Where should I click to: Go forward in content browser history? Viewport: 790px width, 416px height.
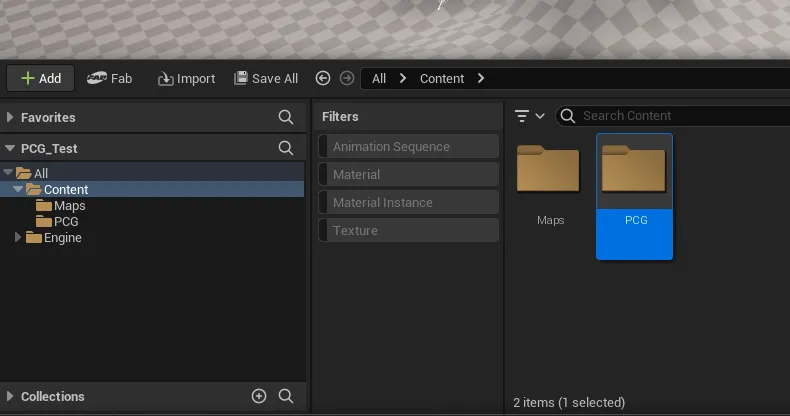pyautogui.click(x=347, y=79)
